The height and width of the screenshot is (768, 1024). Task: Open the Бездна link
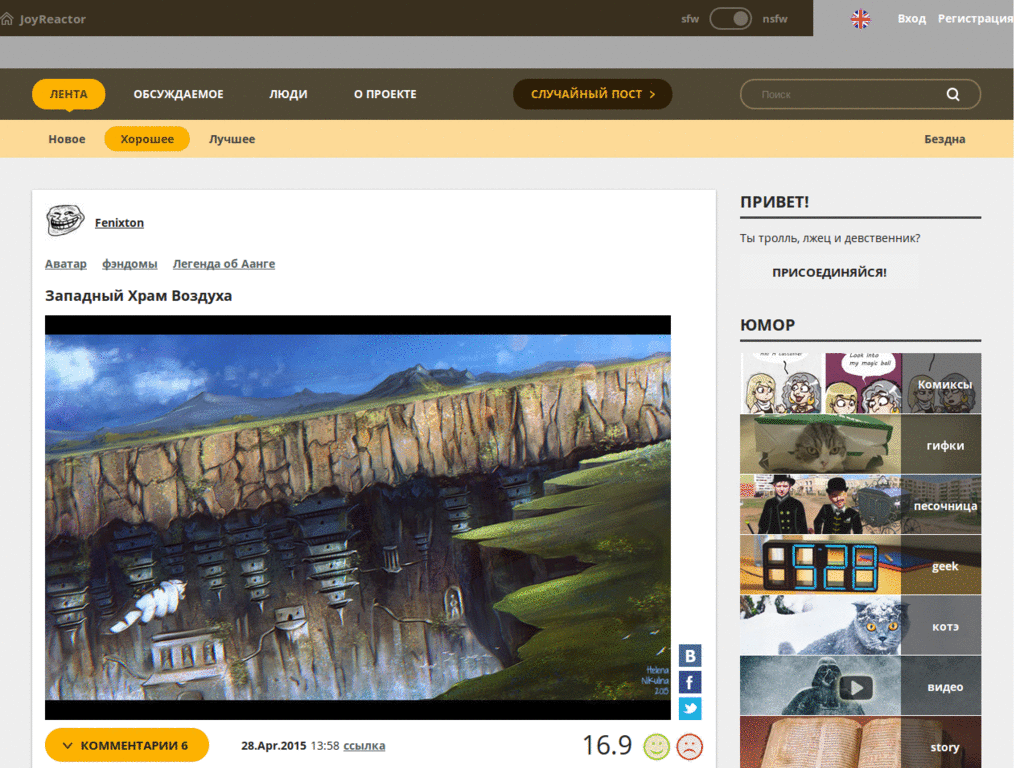pyautogui.click(x=944, y=139)
